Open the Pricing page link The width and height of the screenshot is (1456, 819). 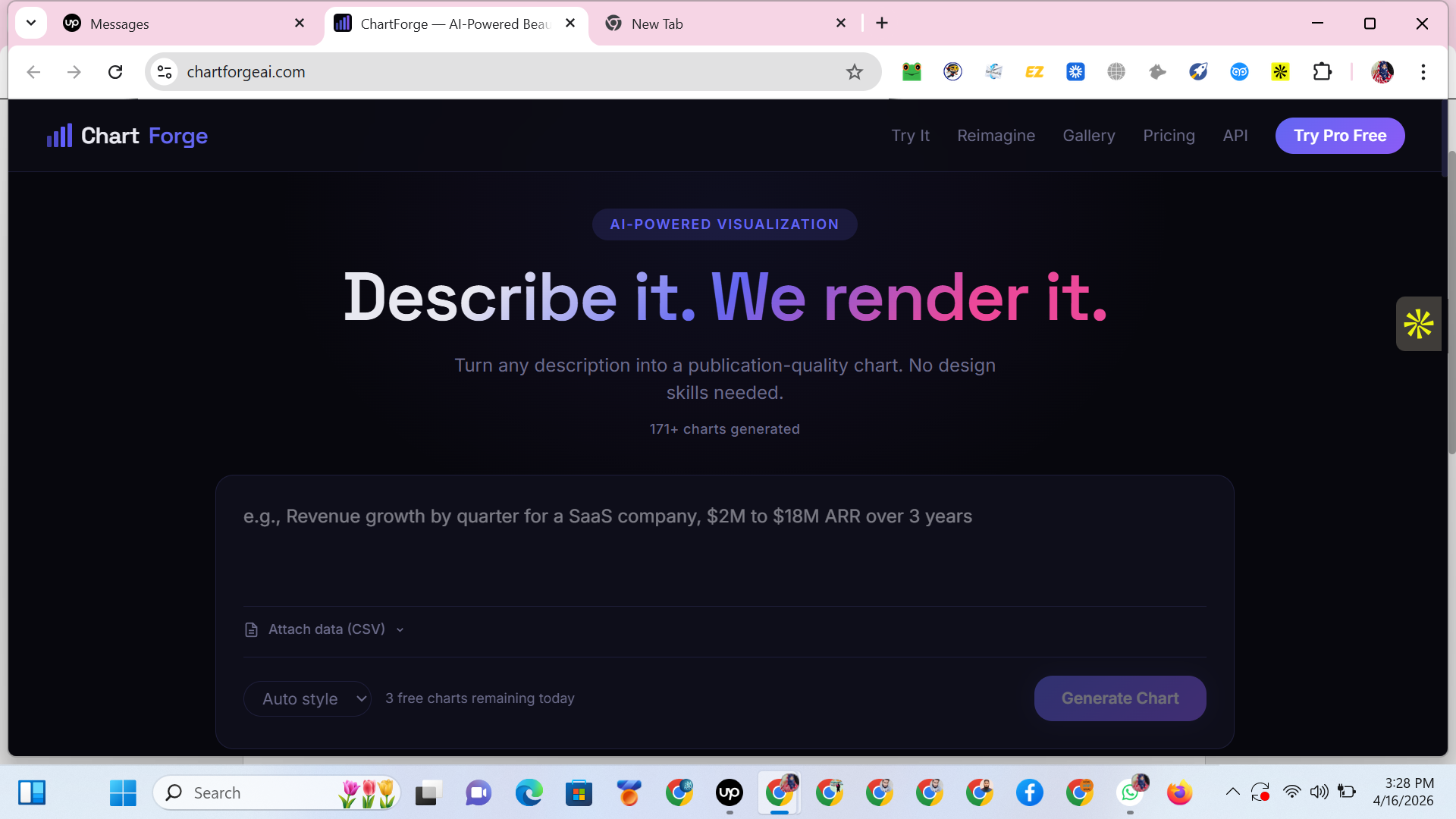pyautogui.click(x=1169, y=136)
